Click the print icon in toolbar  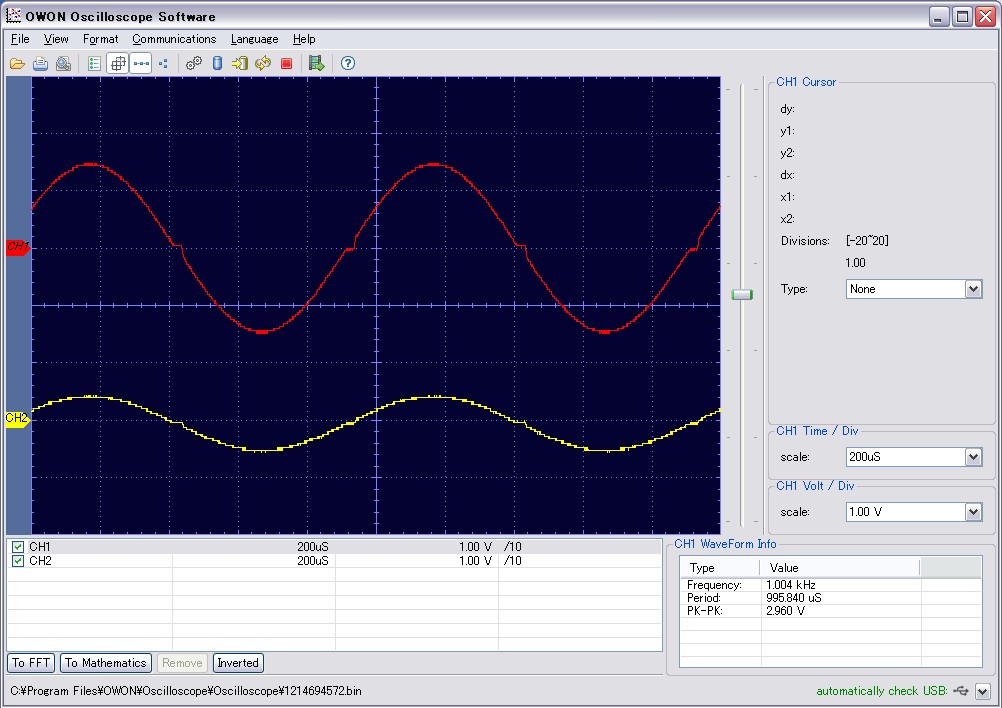(40, 63)
